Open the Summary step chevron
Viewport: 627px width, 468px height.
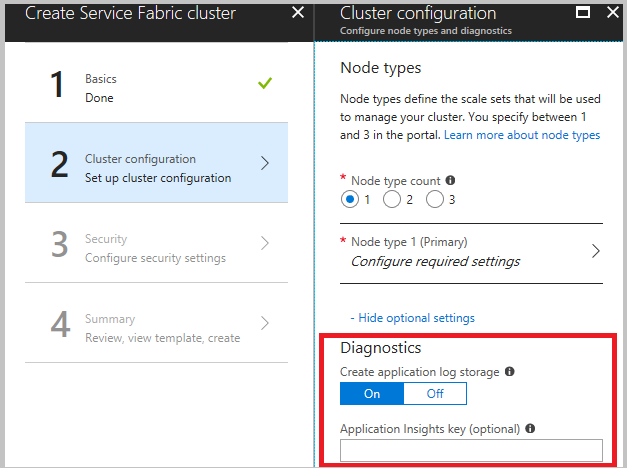265,323
